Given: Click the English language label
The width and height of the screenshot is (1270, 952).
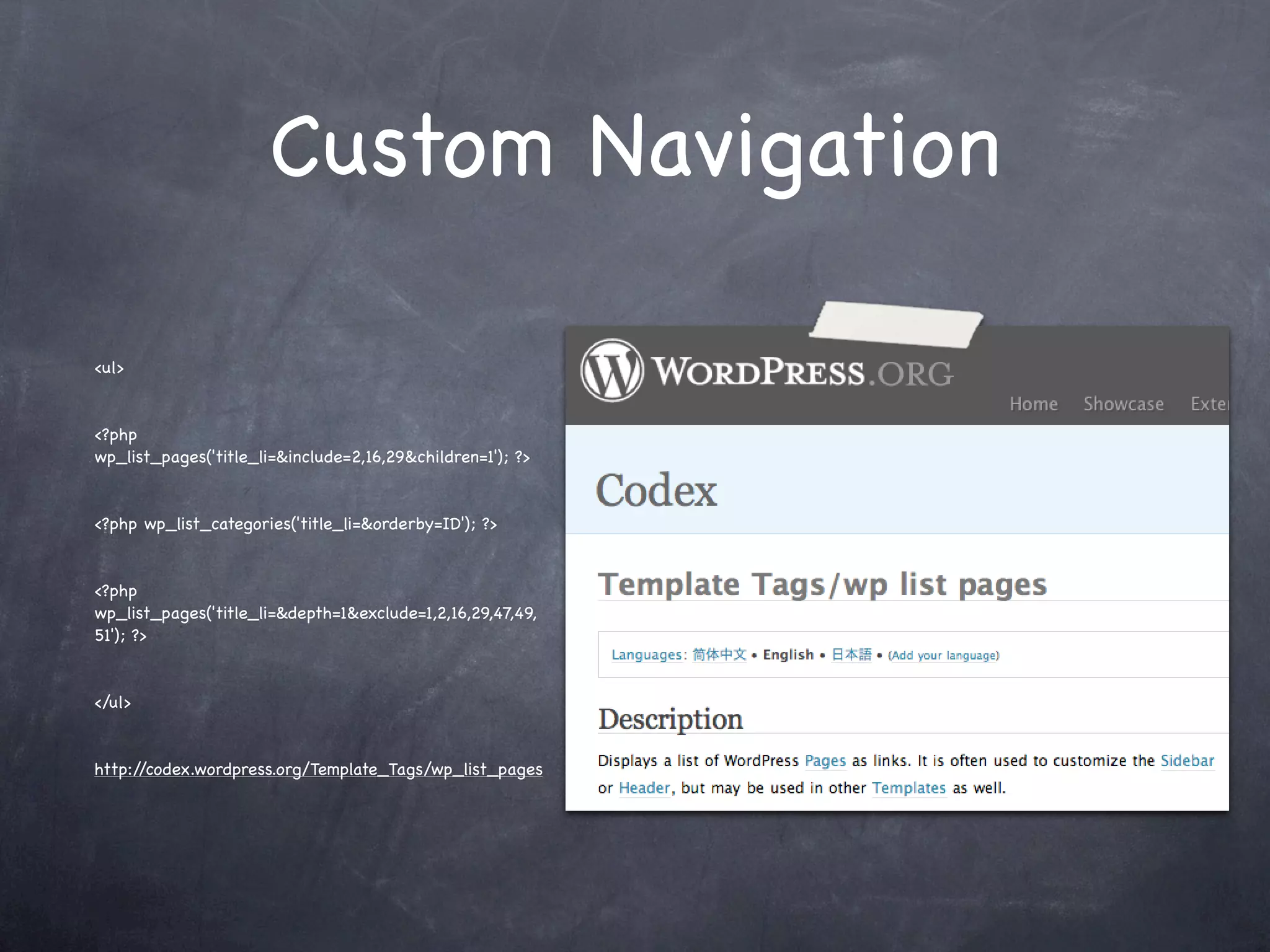Looking at the screenshot, I should [x=788, y=654].
